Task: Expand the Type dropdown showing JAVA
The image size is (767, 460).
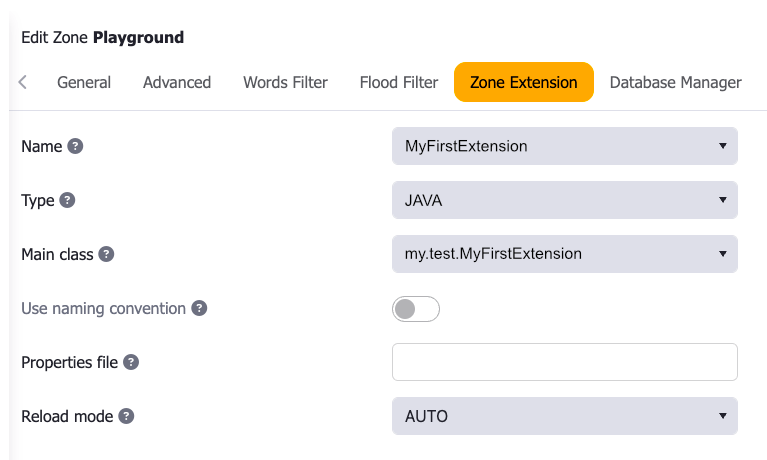Action: 564,200
